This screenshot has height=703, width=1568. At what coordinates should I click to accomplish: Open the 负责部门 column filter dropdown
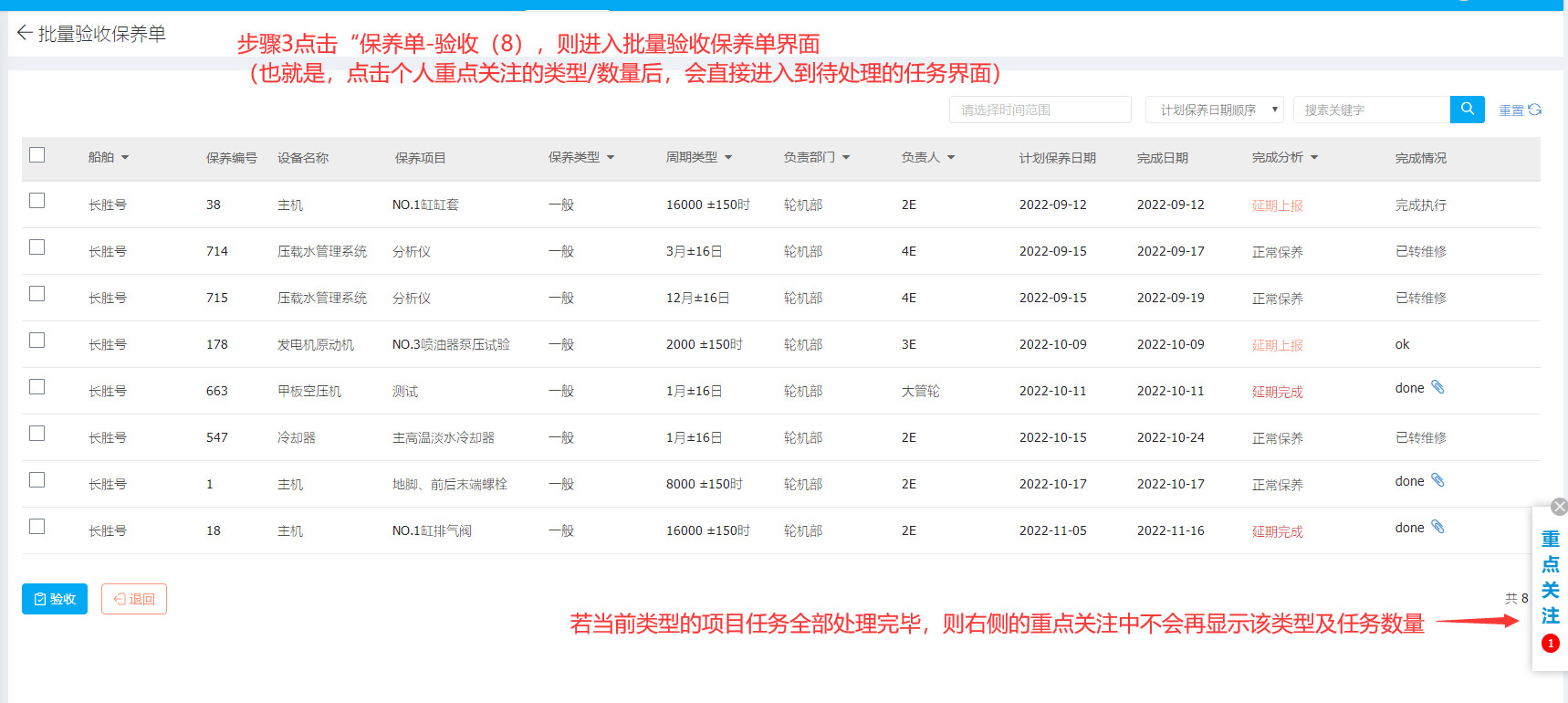pos(846,158)
